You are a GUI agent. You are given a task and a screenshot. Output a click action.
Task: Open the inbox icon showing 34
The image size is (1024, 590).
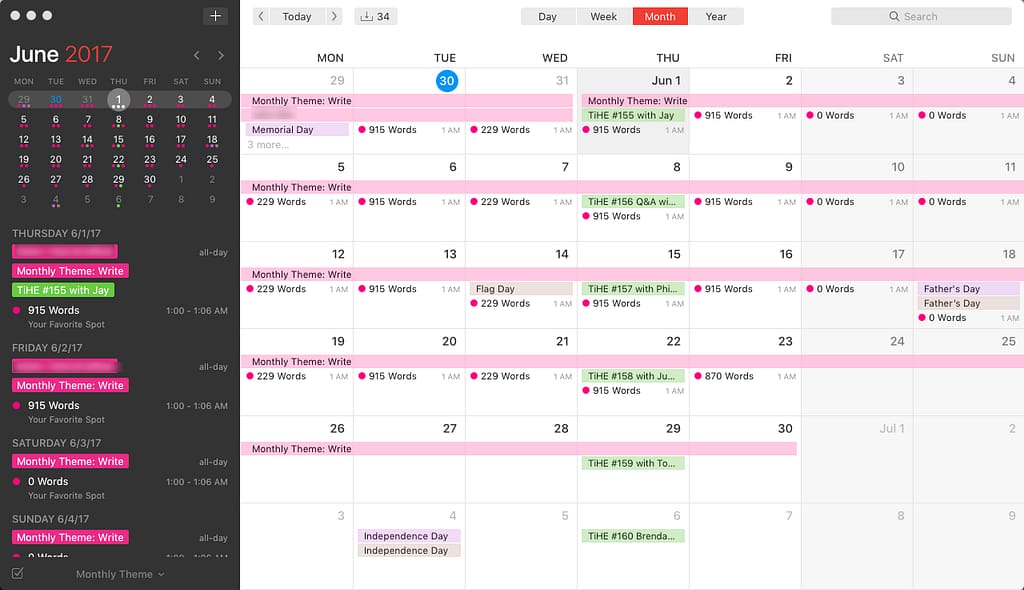375,16
